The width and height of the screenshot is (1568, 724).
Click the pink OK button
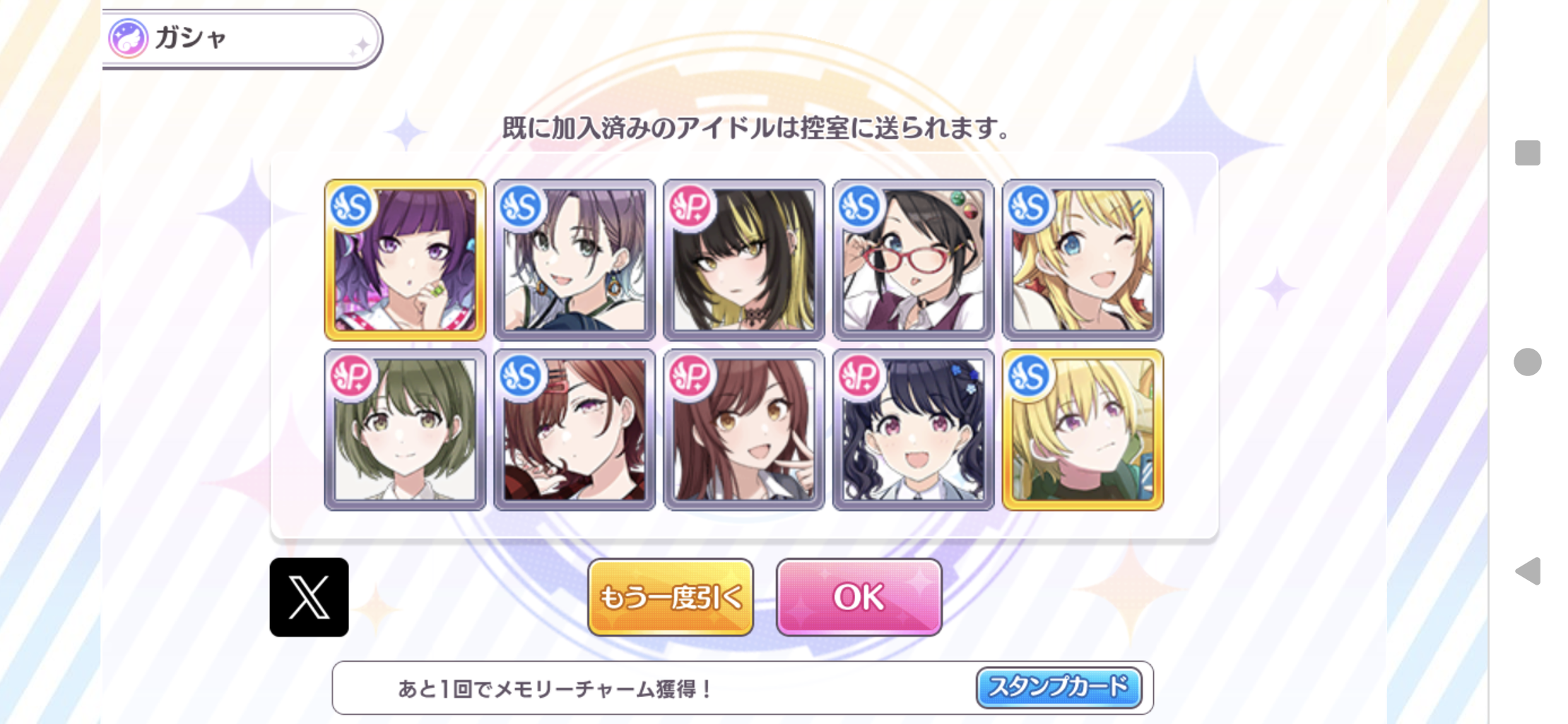(x=859, y=597)
